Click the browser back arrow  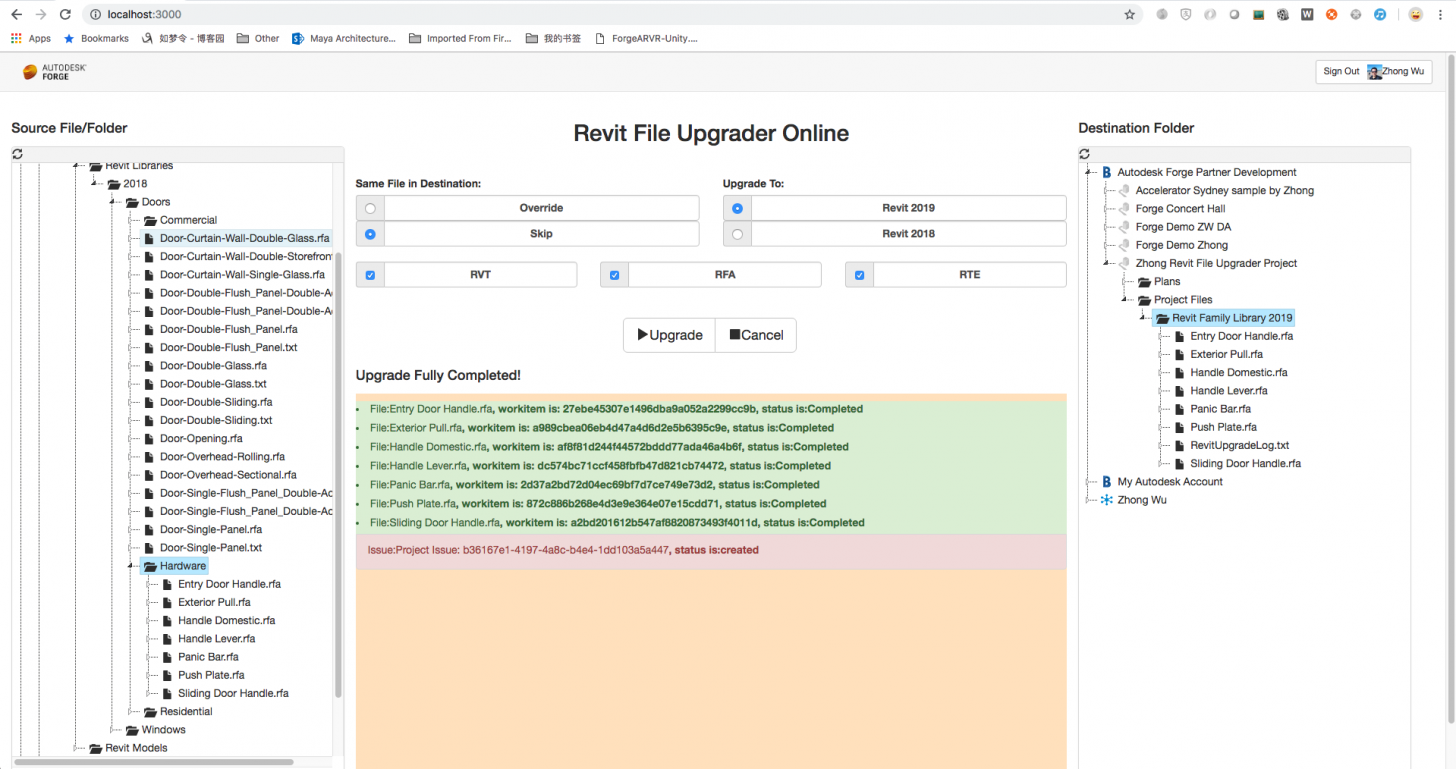[x=16, y=15]
